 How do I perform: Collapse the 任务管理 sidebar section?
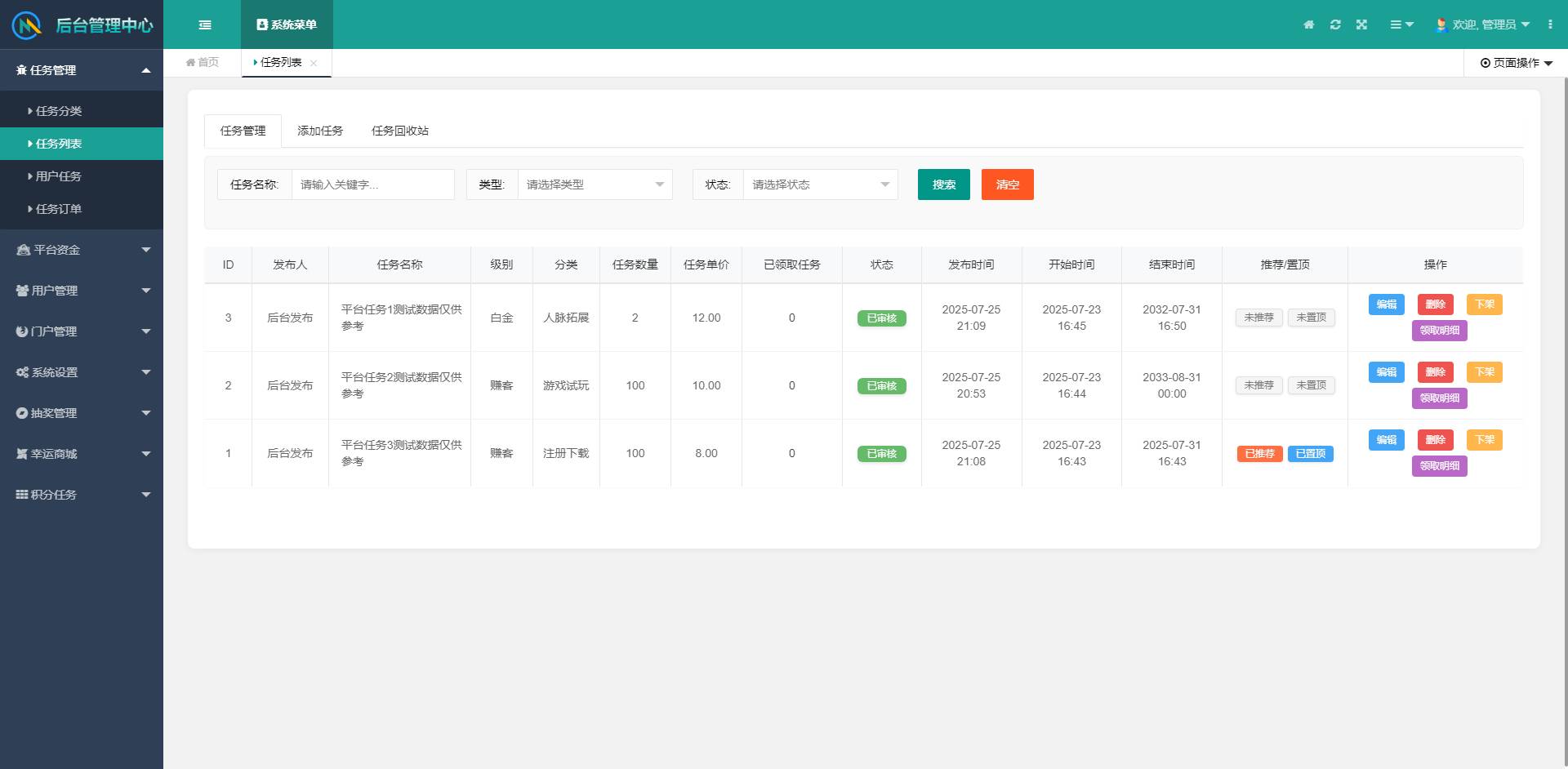tap(82, 70)
